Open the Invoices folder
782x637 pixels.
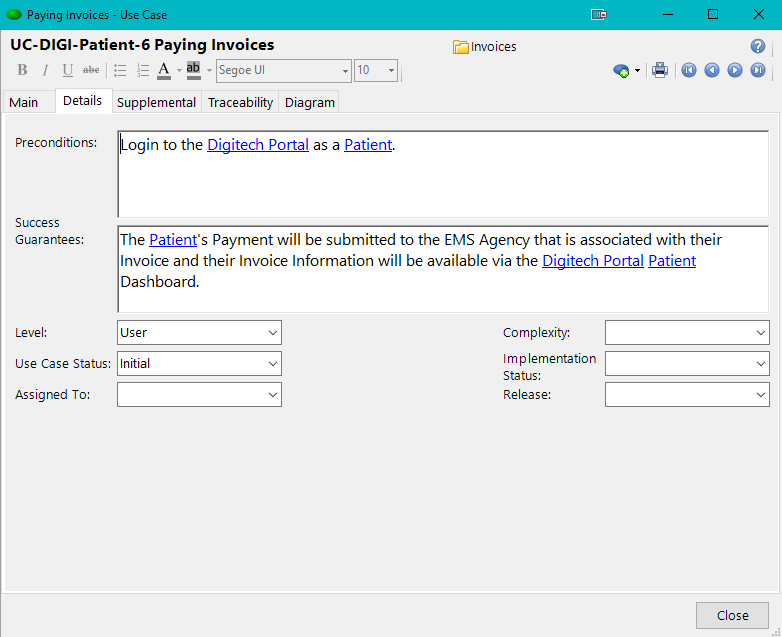click(485, 46)
